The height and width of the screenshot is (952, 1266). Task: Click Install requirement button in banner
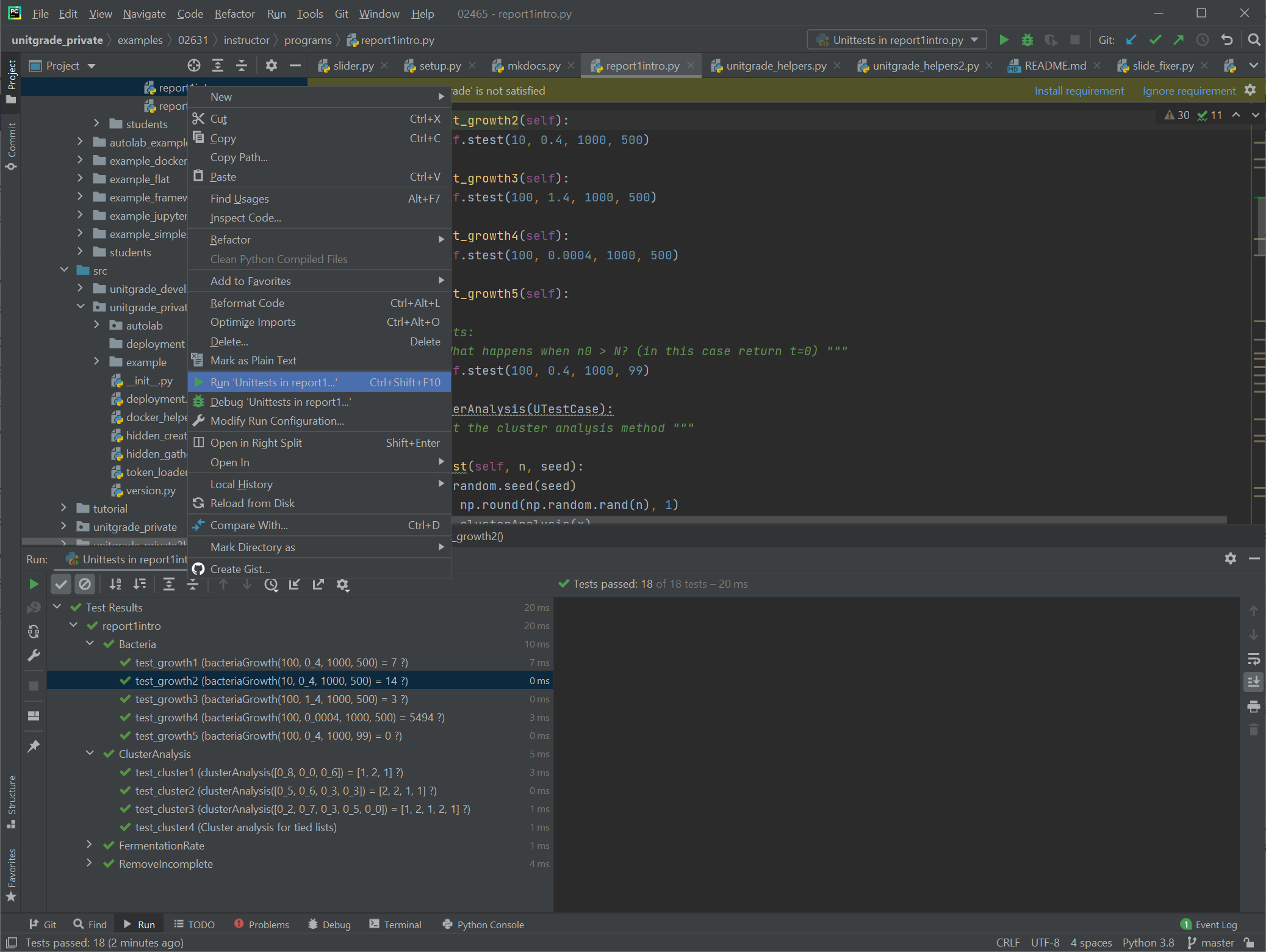(x=1078, y=91)
